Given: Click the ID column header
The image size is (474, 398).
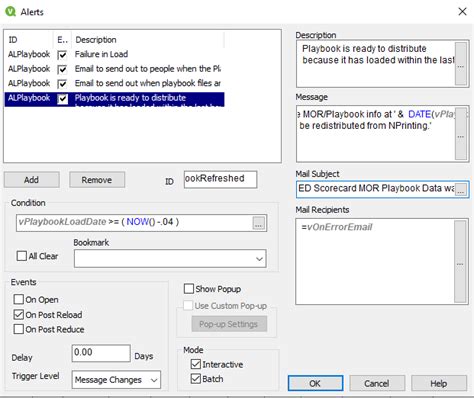Looking at the screenshot, I should point(29,40).
